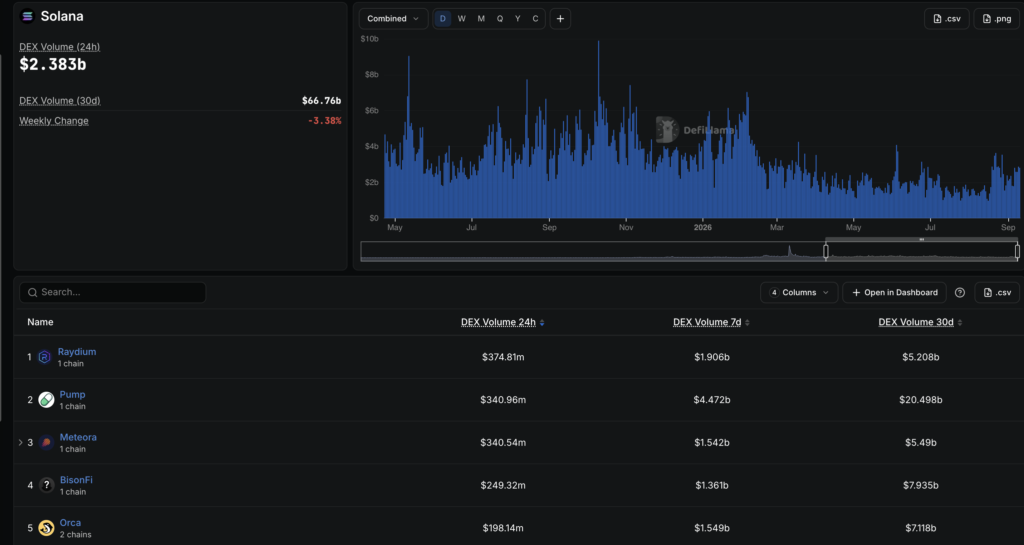Viewport: 1024px width, 545px height.
Task: Click the DEX Volume 24h column header
Action: point(498,322)
